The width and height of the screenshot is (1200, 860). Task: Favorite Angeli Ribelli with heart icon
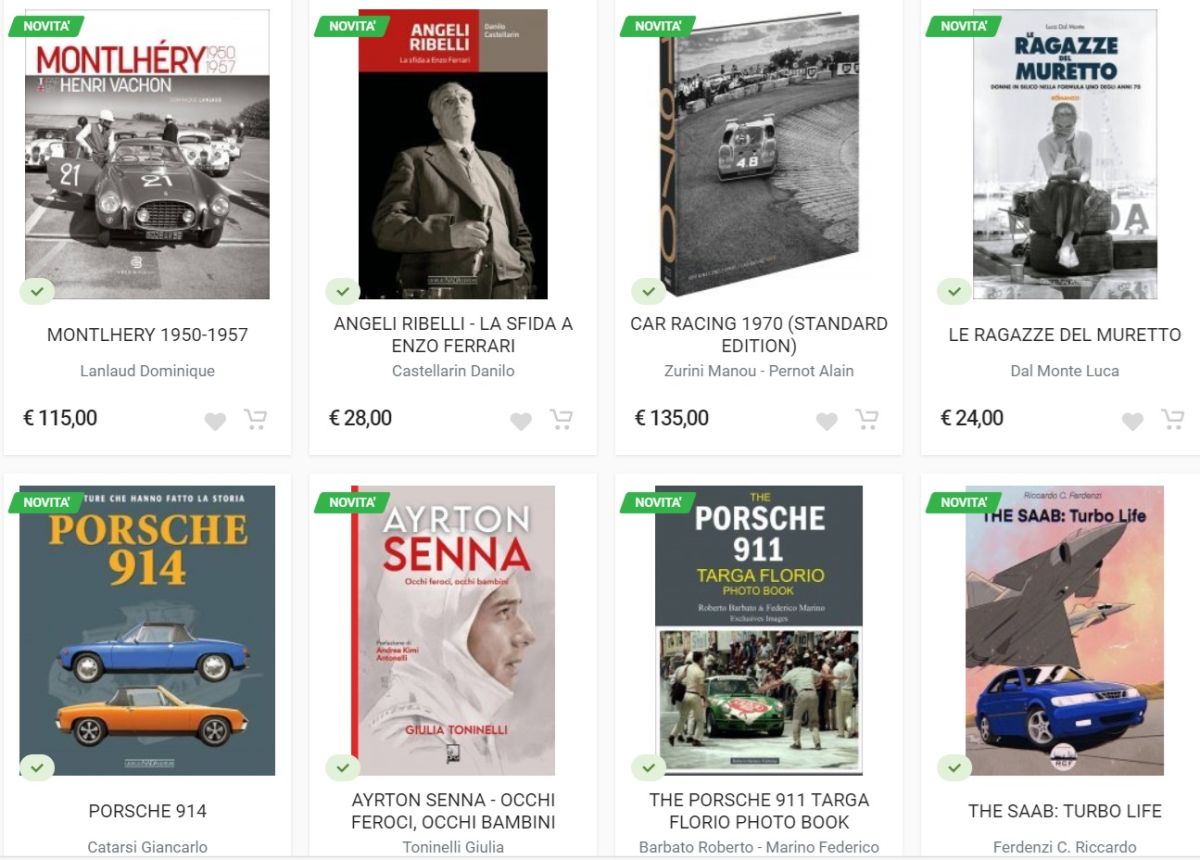[521, 421]
